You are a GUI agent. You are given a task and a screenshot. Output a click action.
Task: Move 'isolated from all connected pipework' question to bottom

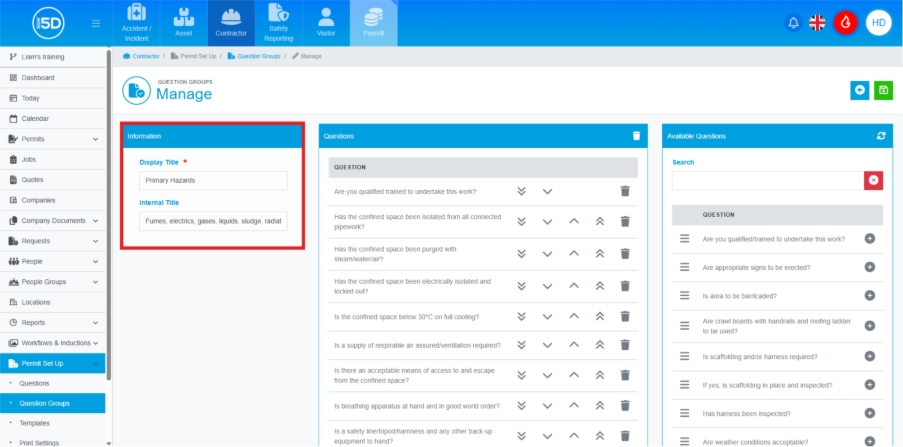click(521, 221)
